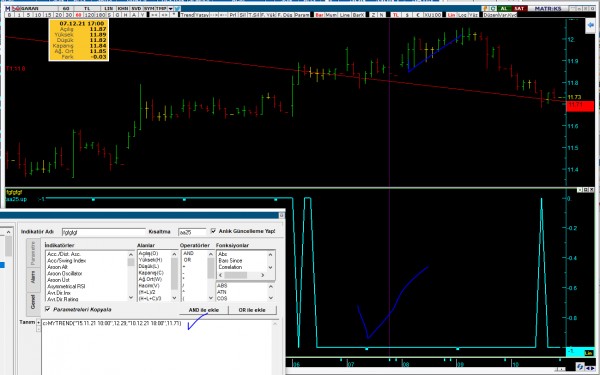Select the Trend drawing tool
This screenshot has height=375, width=600.
[188, 15]
